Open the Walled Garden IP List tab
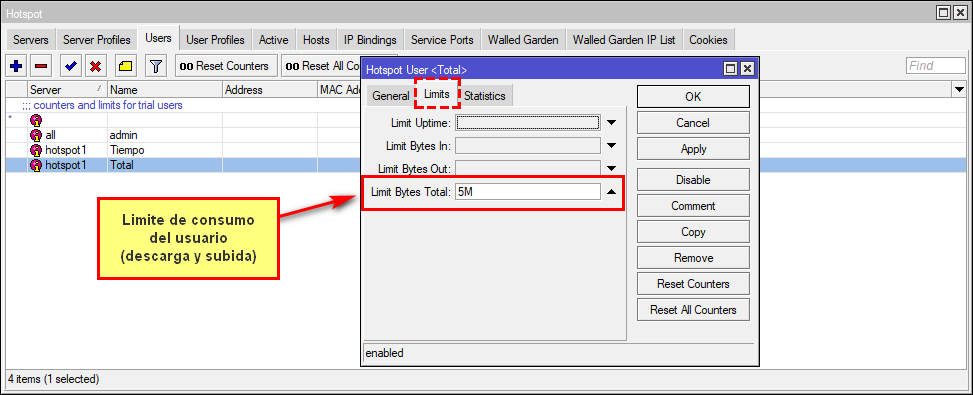 point(624,40)
